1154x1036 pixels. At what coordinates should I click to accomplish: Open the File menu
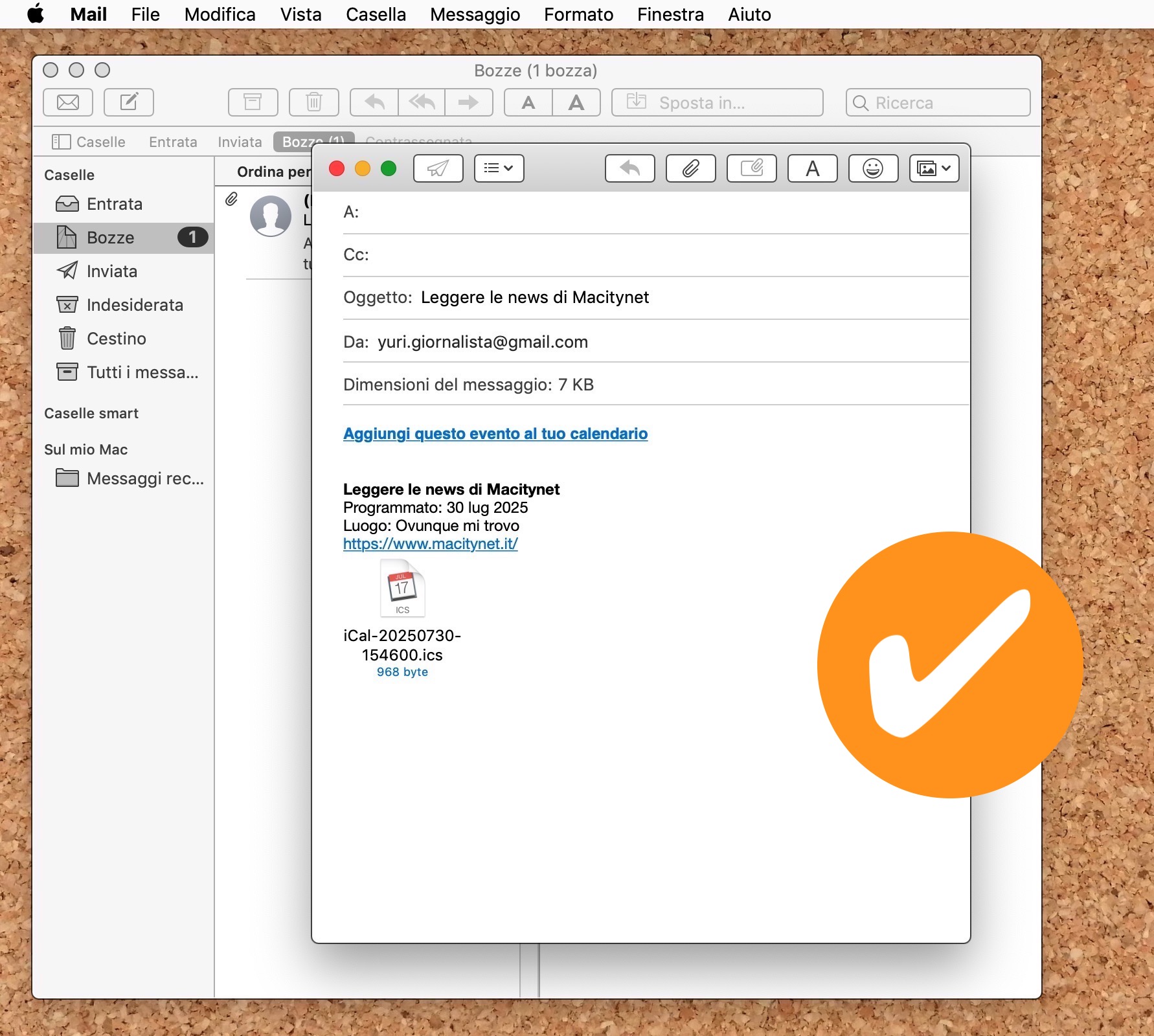[145, 14]
